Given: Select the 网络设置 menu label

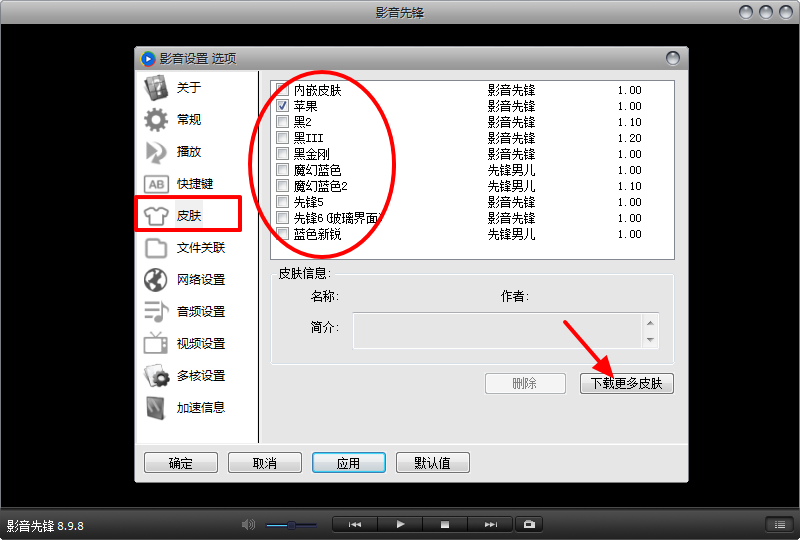Looking at the screenshot, I should pos(201,280).
